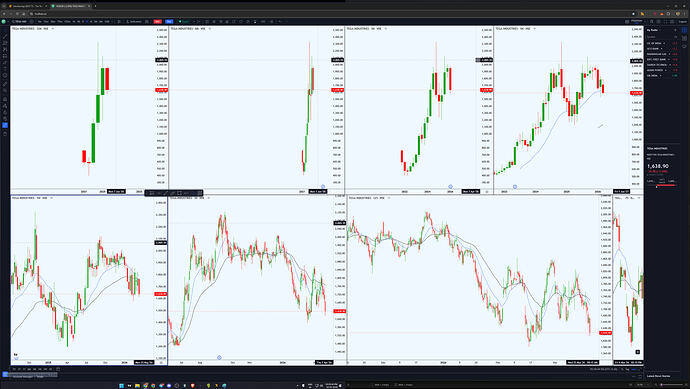Collapse the 12M TEGA INDUSTRIES chart legend
The height and width of the screenshot is (389, 690).
[x=53, y=29]
